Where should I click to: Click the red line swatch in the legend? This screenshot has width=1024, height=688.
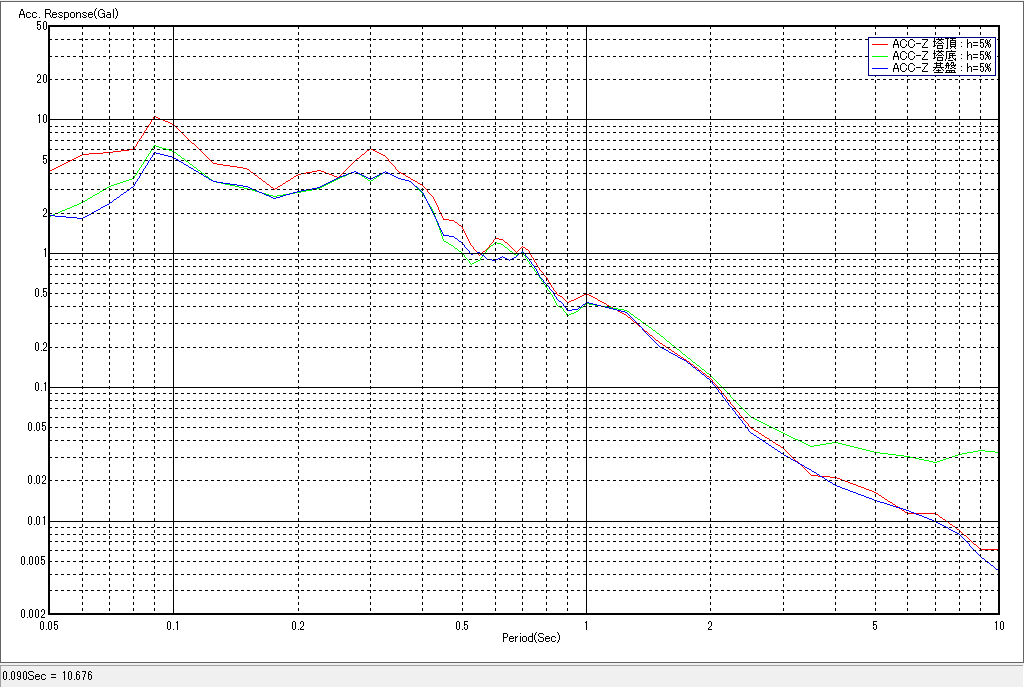pyautogui.click(x=880, y=44)
